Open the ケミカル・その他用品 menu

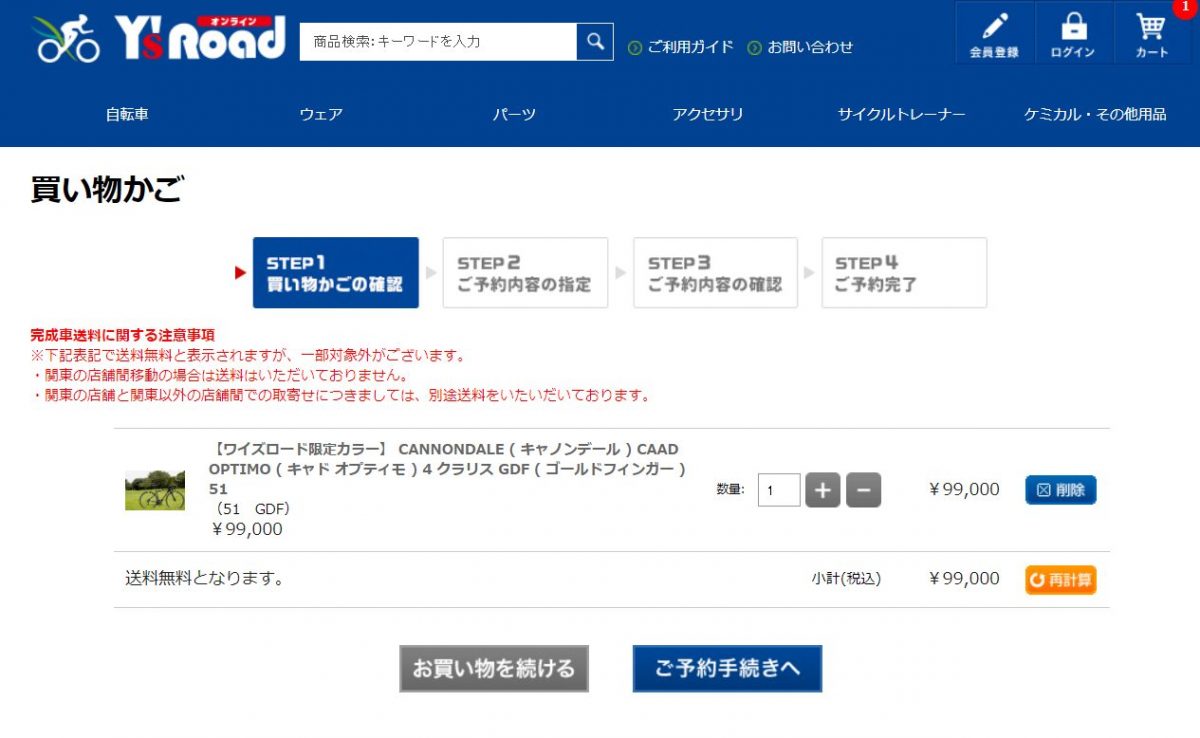coord(1095,114)
